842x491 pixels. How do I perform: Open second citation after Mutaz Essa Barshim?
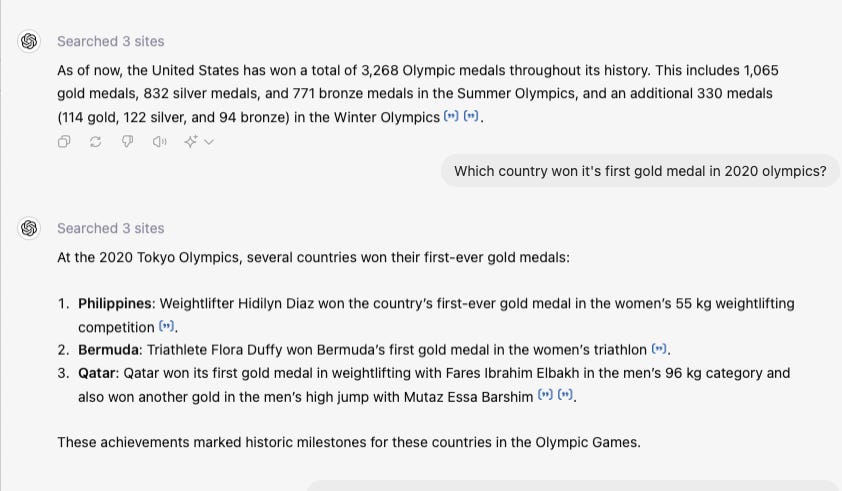click(565, 395)
